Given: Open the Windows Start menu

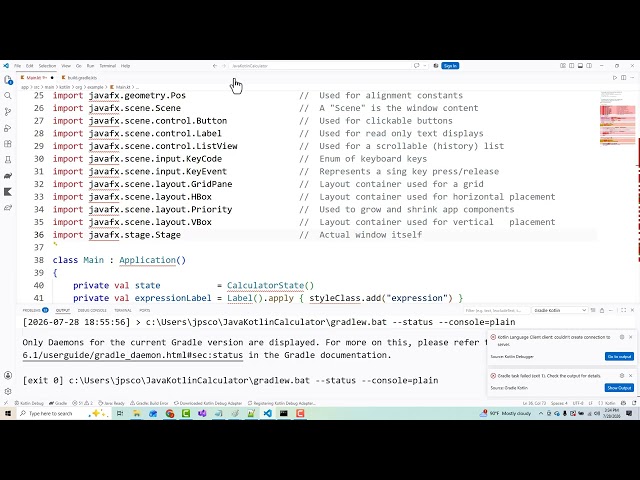Looking at the screenshot, I should tap(8, 413).
